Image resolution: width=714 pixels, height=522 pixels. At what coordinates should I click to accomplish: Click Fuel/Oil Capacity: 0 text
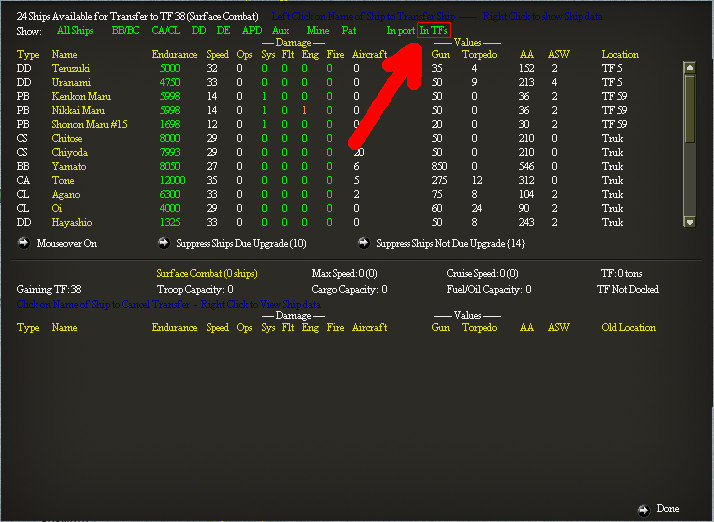coord(489,289)
